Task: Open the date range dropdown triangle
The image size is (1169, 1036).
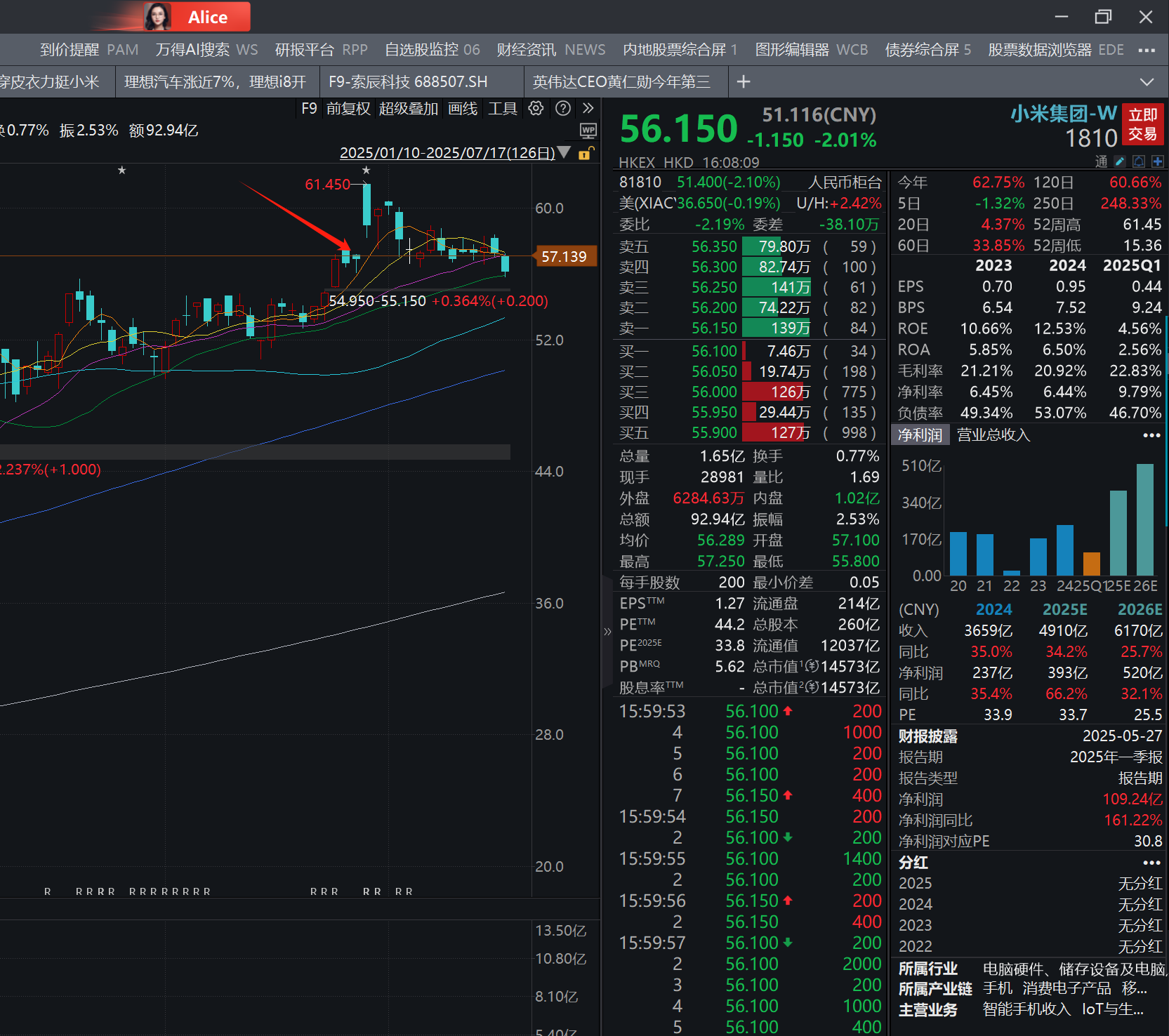Action: (564, 152)
